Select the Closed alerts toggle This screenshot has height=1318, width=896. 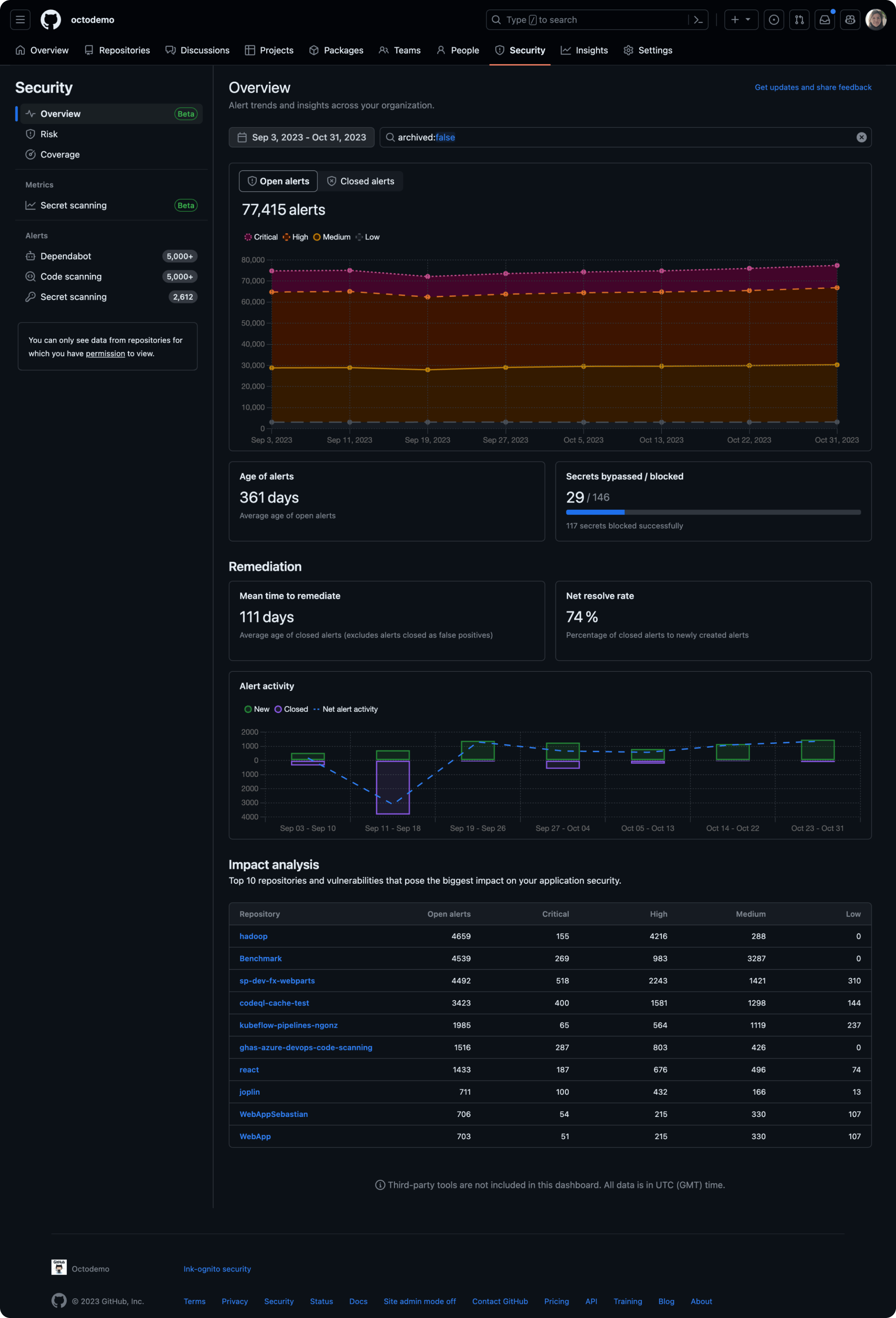361,181
